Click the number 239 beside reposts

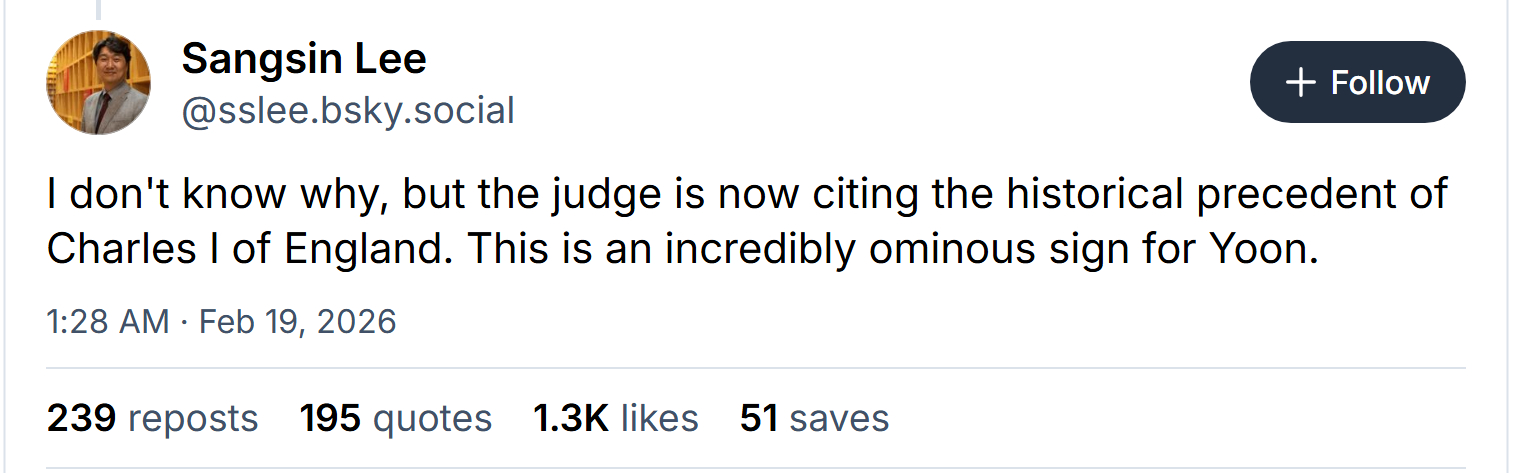pyautogui.click(x=81, y=418)
